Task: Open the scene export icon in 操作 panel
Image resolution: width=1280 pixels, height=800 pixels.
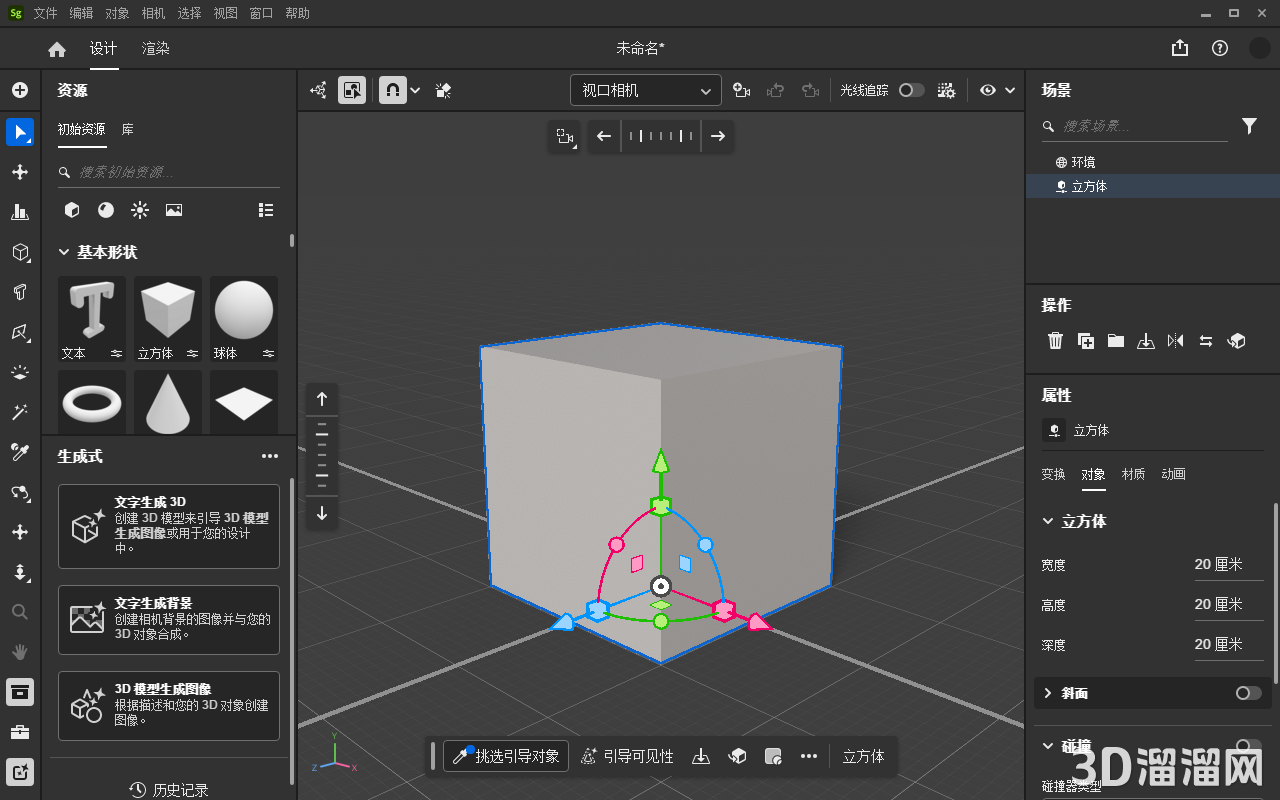Action: pyautogui.click(x=1146, y=340)
